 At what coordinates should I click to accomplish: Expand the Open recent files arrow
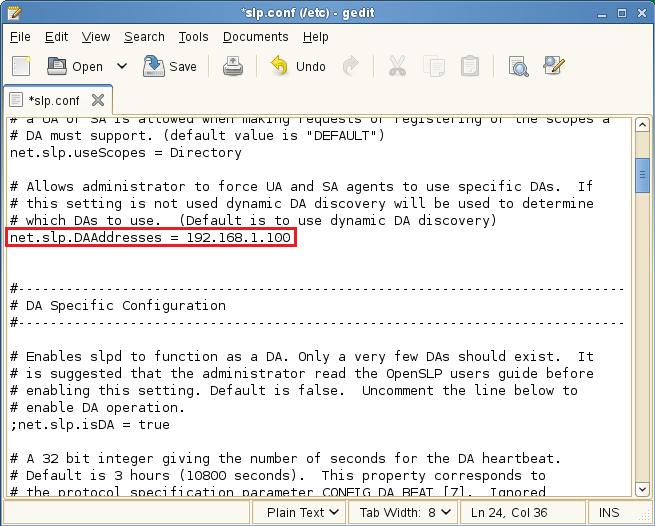point(122,66)
